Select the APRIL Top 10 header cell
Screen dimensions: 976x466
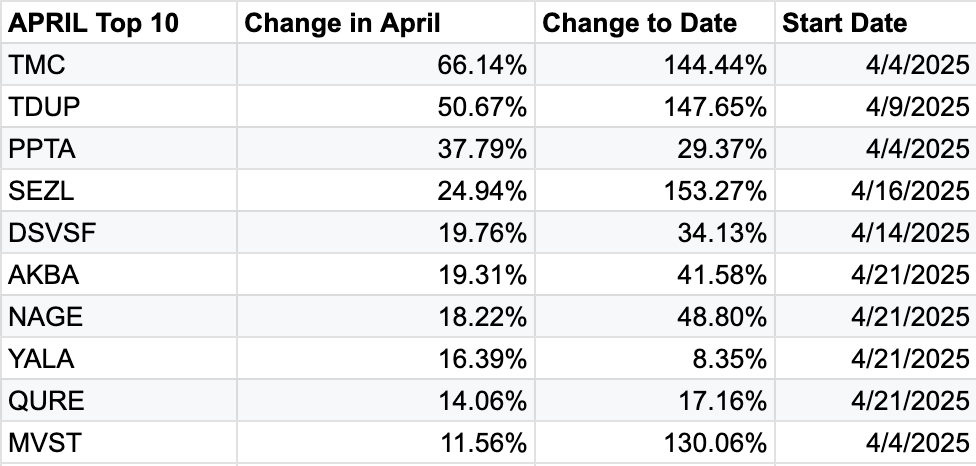pyautogui.click(x=119, y=22)
